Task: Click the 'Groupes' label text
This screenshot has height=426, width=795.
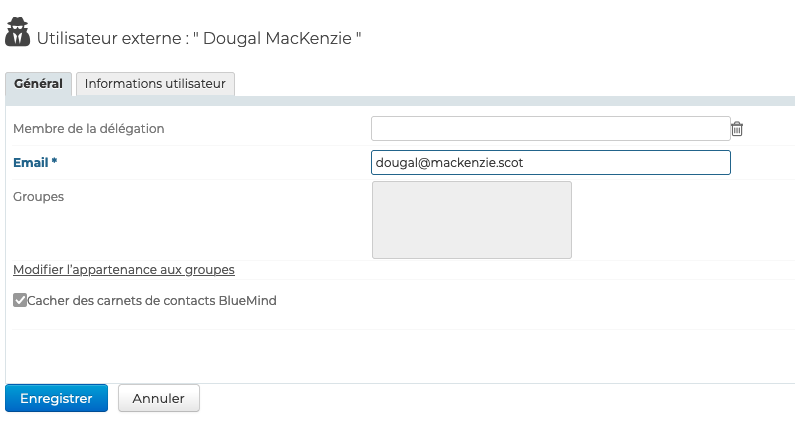Action: point(38,197)
